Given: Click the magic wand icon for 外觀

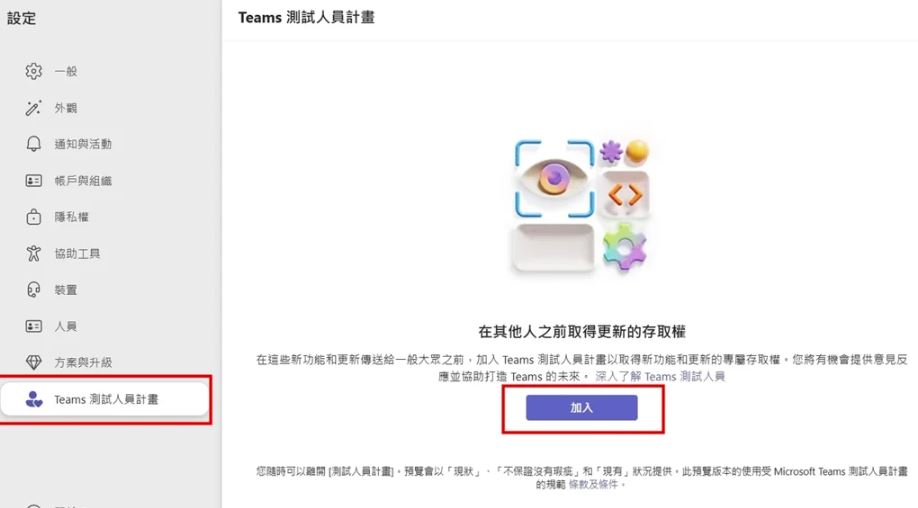Looking at the screenshot, I should click(33, 108).
